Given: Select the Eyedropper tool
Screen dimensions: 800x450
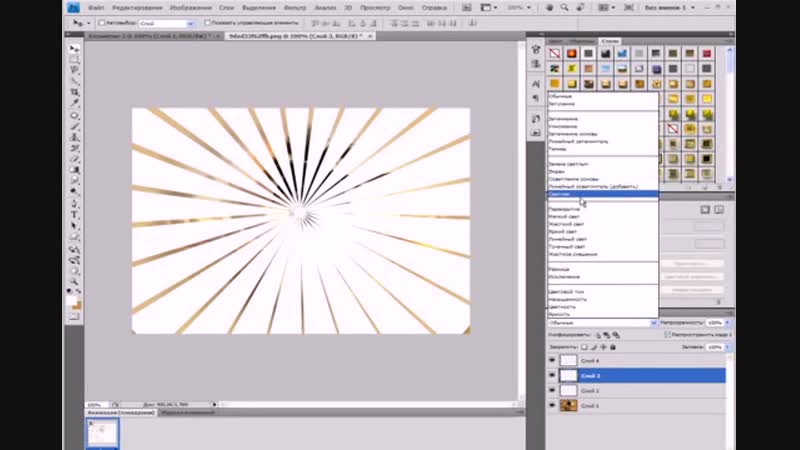Looking at the screenshot, I should 74,103.
